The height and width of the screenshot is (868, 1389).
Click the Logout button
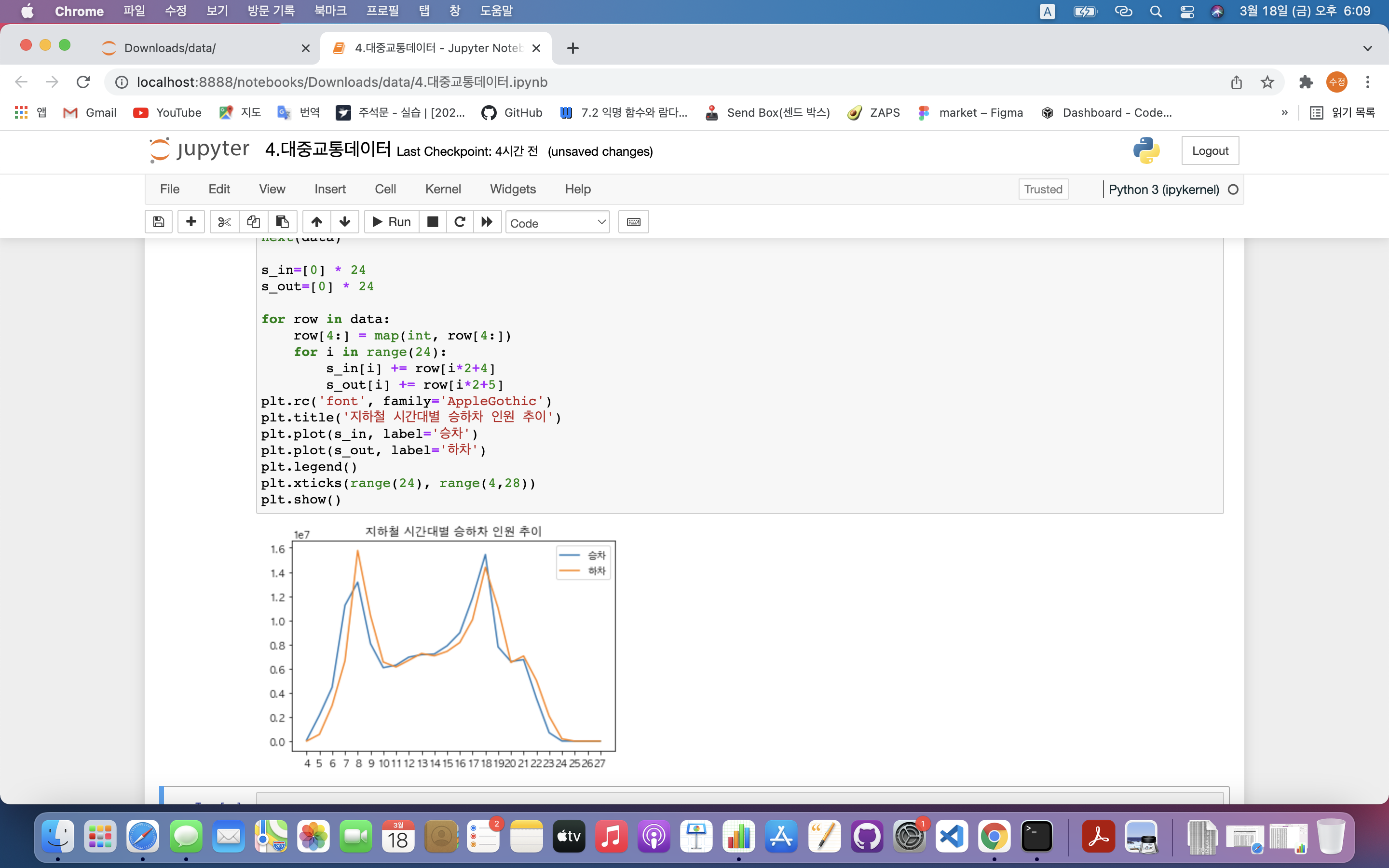[1210, 151]
